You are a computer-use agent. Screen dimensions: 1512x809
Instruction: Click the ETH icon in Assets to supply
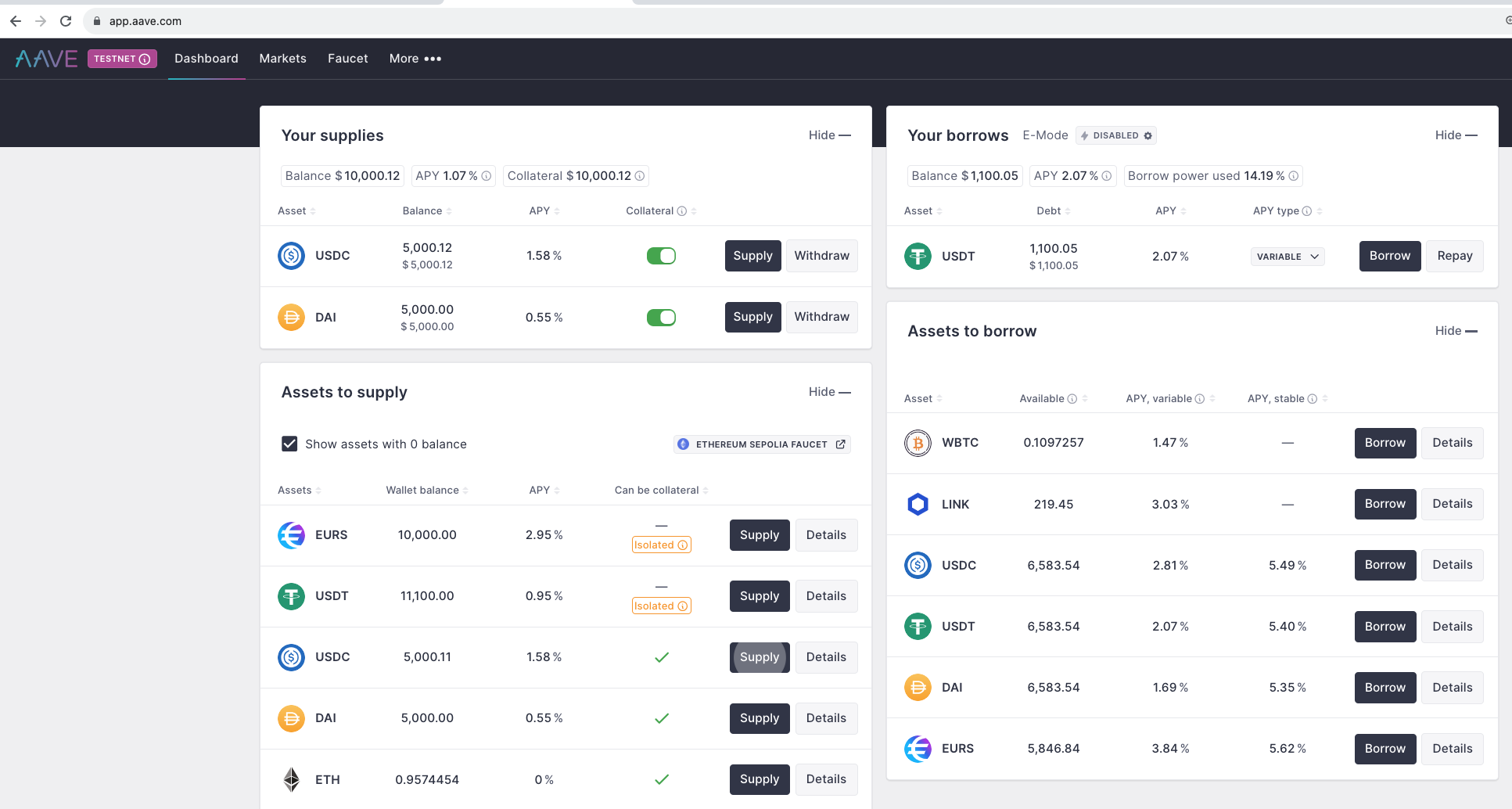(x=291, y=779)
